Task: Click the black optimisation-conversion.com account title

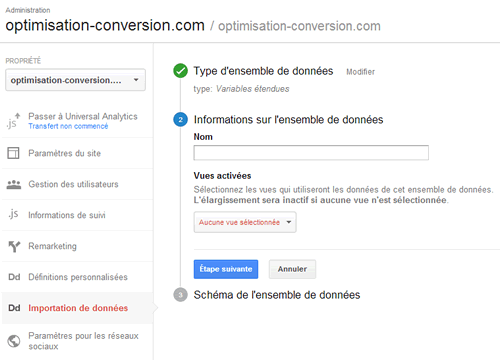Action: click(x=105, y=26)
